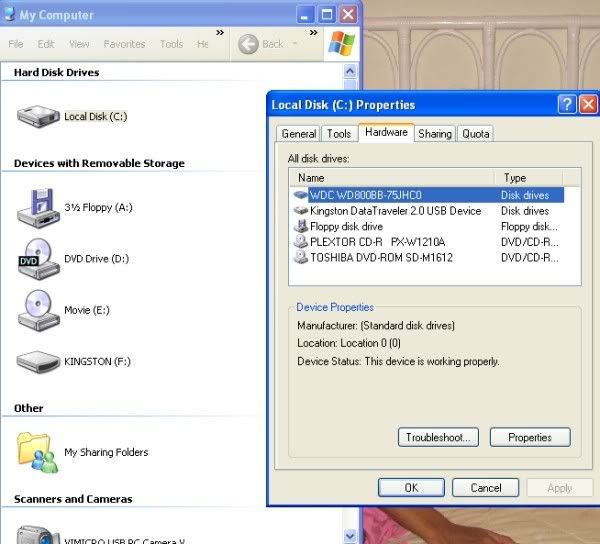Click the Floppy disk drive row icon
This screenshot has height=544, width=600.
pyautogui.click(x=300, y=226)
